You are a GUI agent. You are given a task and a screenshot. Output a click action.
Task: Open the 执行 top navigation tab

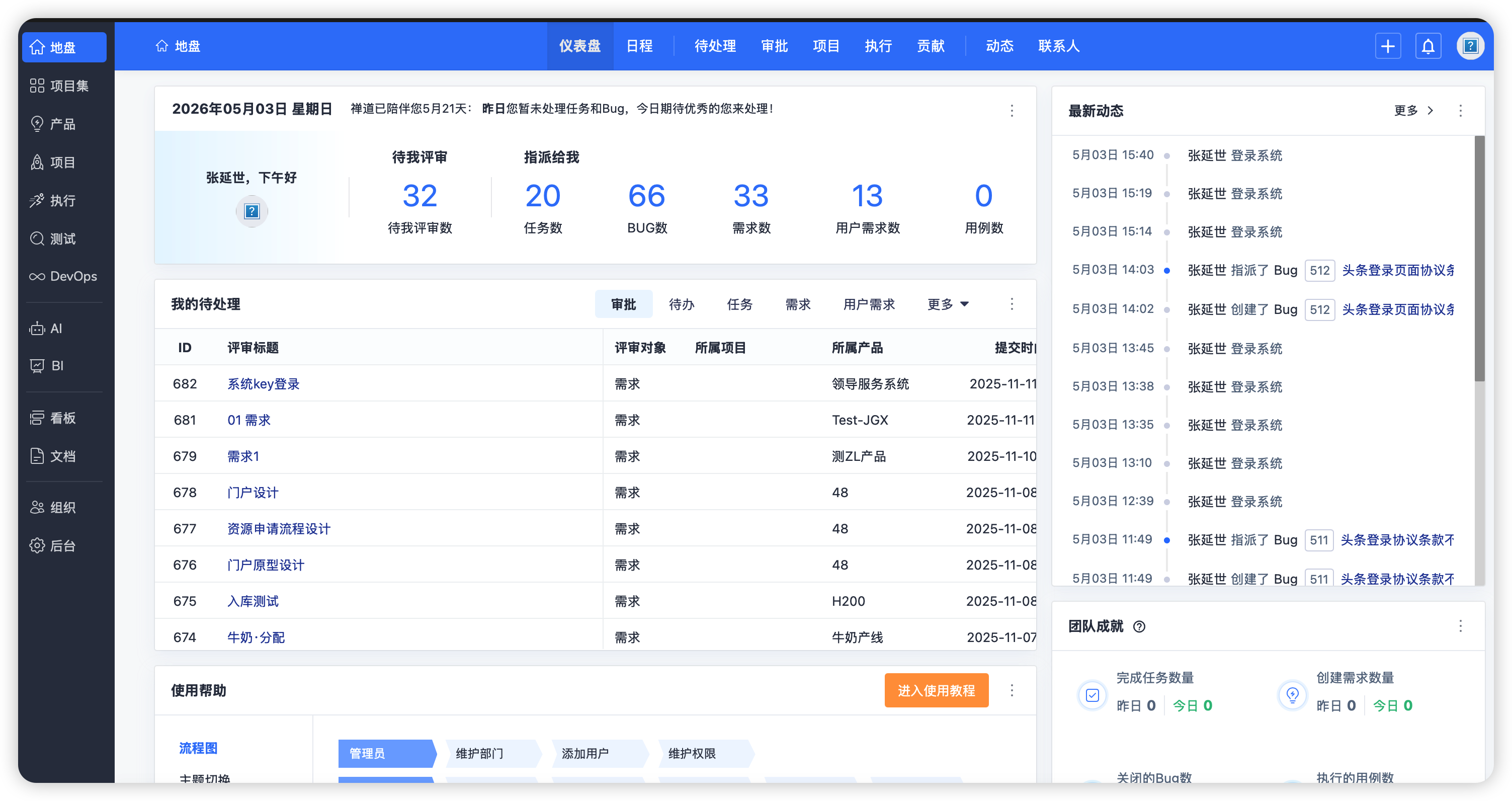click(879, 46)
